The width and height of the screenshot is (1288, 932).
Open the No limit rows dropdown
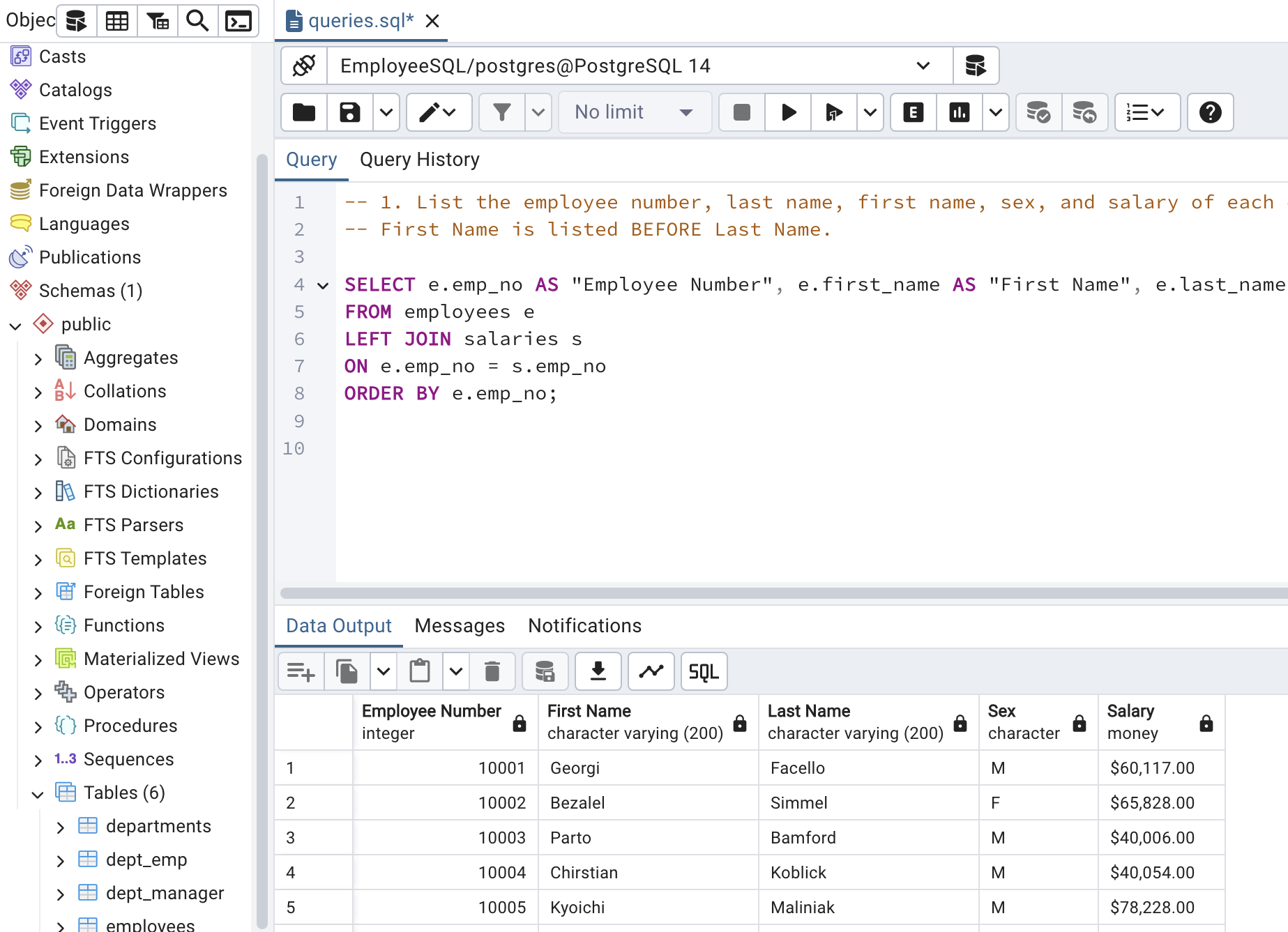[635, 112]
